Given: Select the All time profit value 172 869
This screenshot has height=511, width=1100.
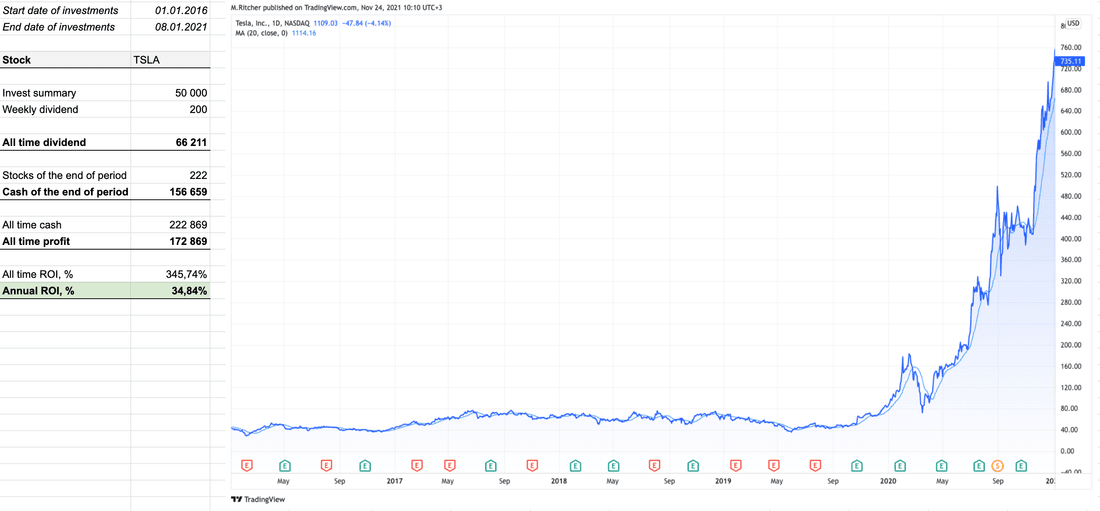Looking at the screenshot, I should 170,241.
